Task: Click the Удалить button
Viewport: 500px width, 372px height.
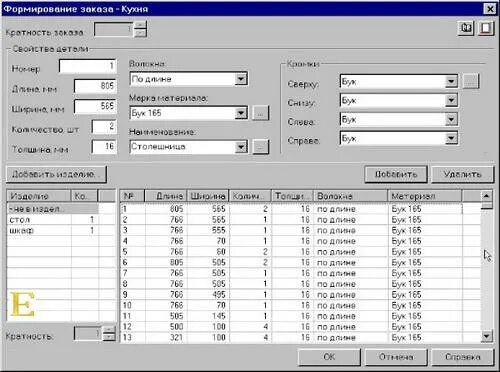Action: (x=462, y=174)
